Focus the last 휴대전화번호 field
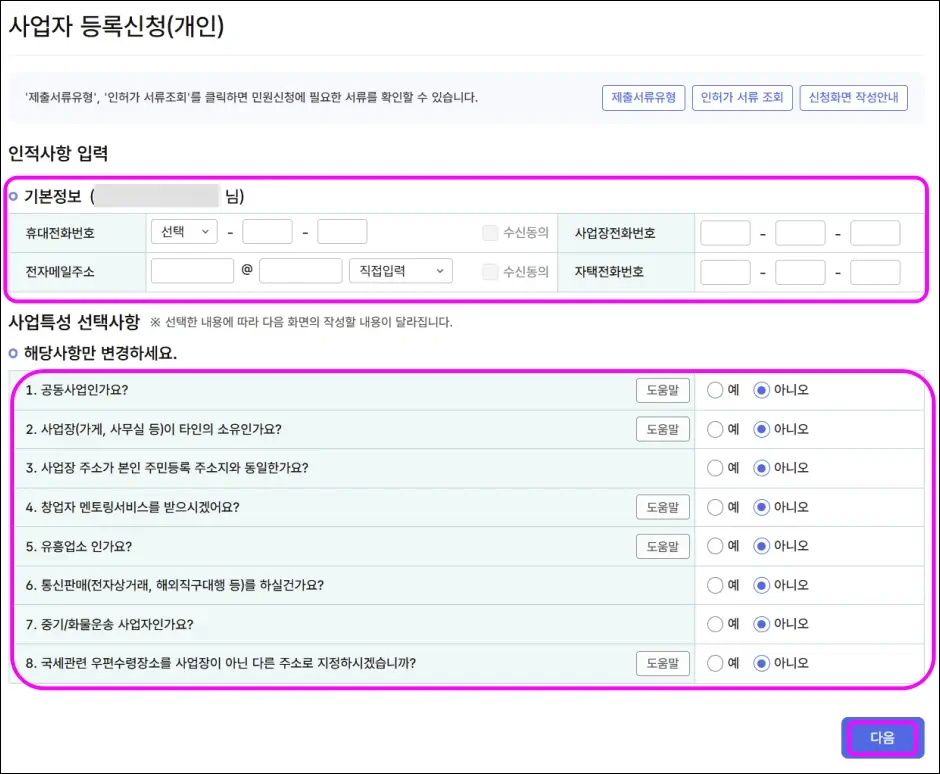The width and height of the screenshot is (940, 774). pyautogui.click(x=342, y=231)
